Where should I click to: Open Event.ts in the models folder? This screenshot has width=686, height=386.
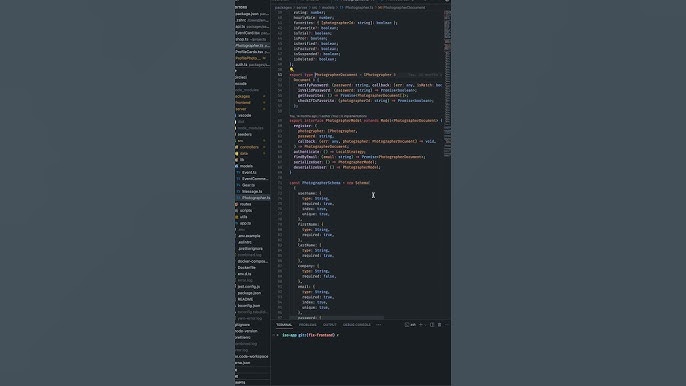point(248,172)
